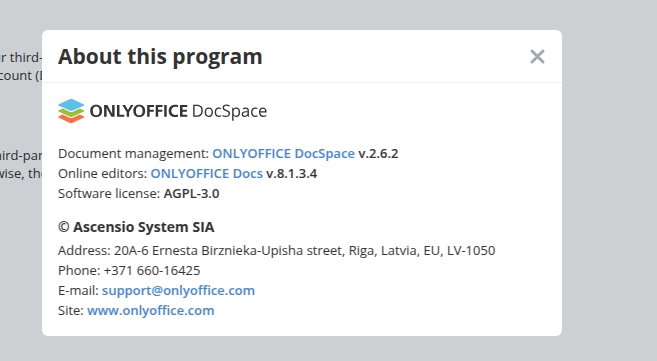657x361 pixels.
Task: Click the 'About this program' heading
Action: point(160,57)
